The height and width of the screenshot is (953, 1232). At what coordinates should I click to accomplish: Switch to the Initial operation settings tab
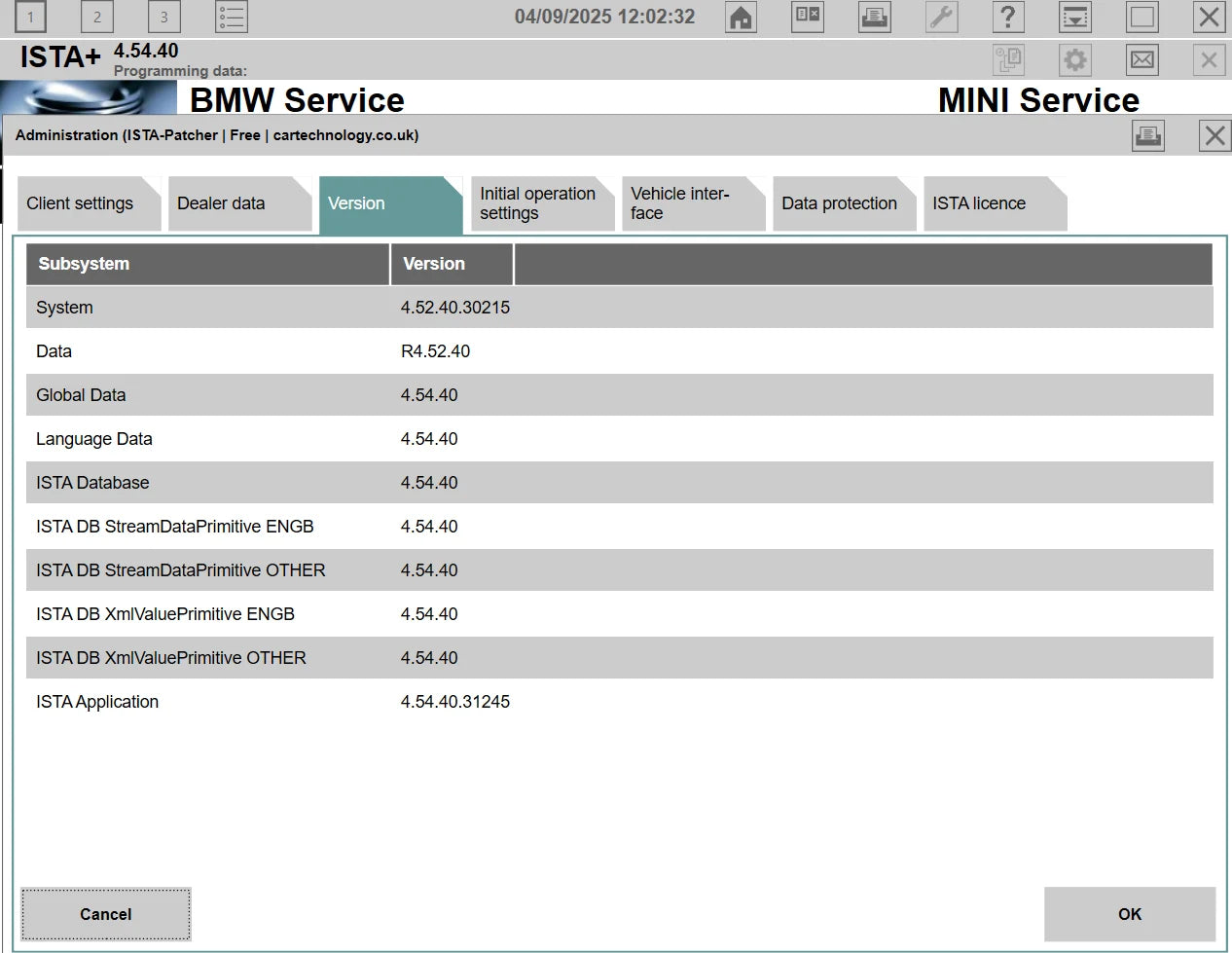535,203
